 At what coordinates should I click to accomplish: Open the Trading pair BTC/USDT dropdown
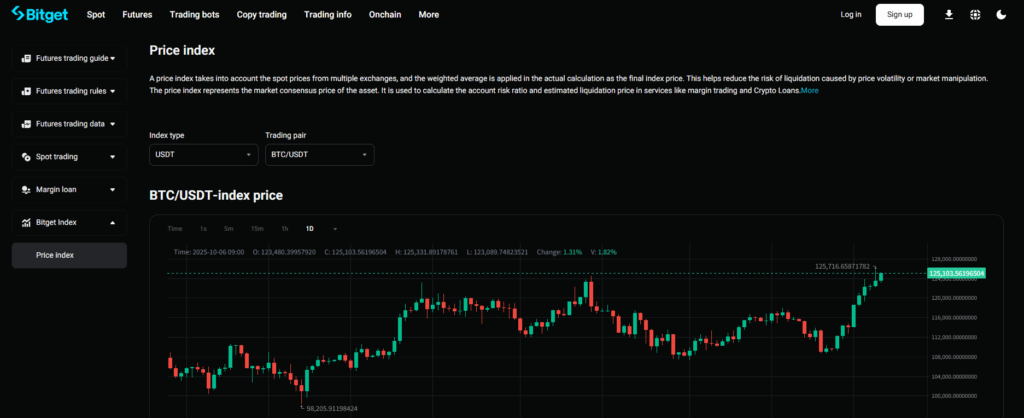point(319,155)
